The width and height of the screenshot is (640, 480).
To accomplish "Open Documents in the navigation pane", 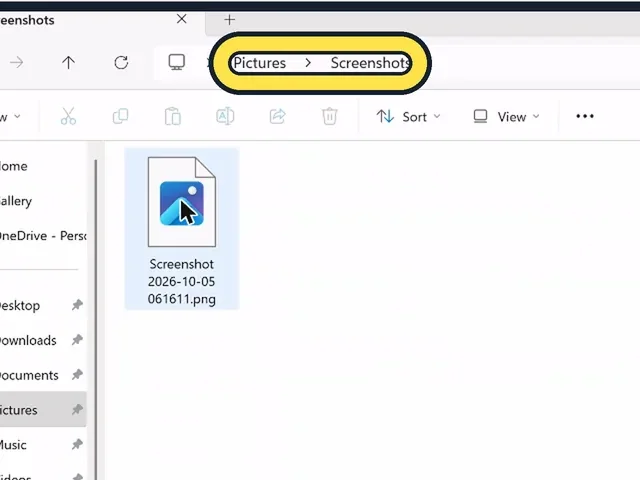I will pyautogui.click(x=29, y=375).
